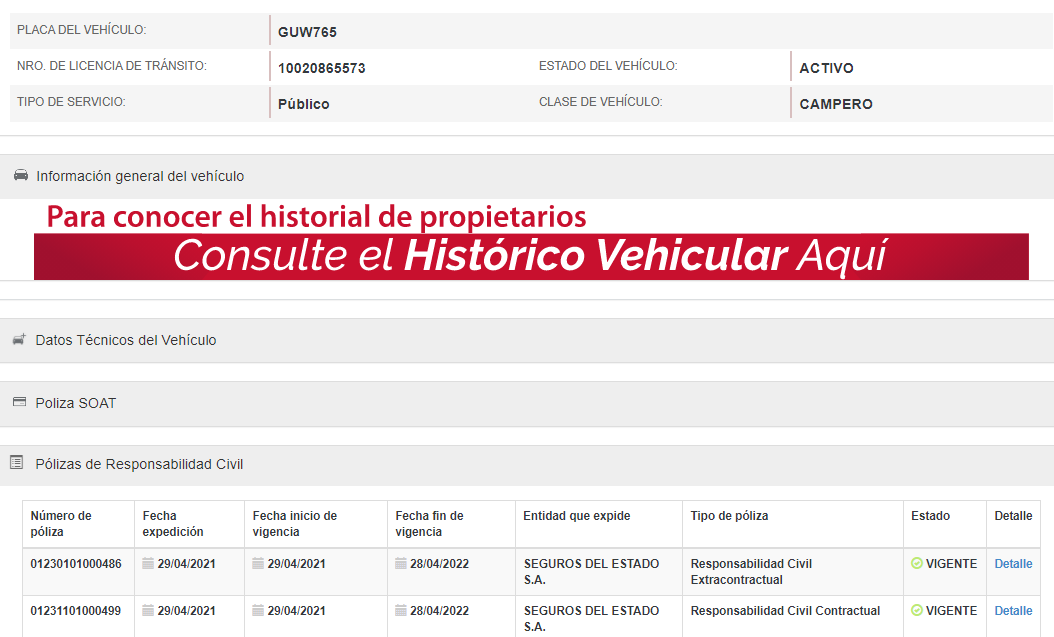The width and height of the screenshot is (1054, 637).
Task: Click the Entidad que expide column header
Action: (576, 516)
